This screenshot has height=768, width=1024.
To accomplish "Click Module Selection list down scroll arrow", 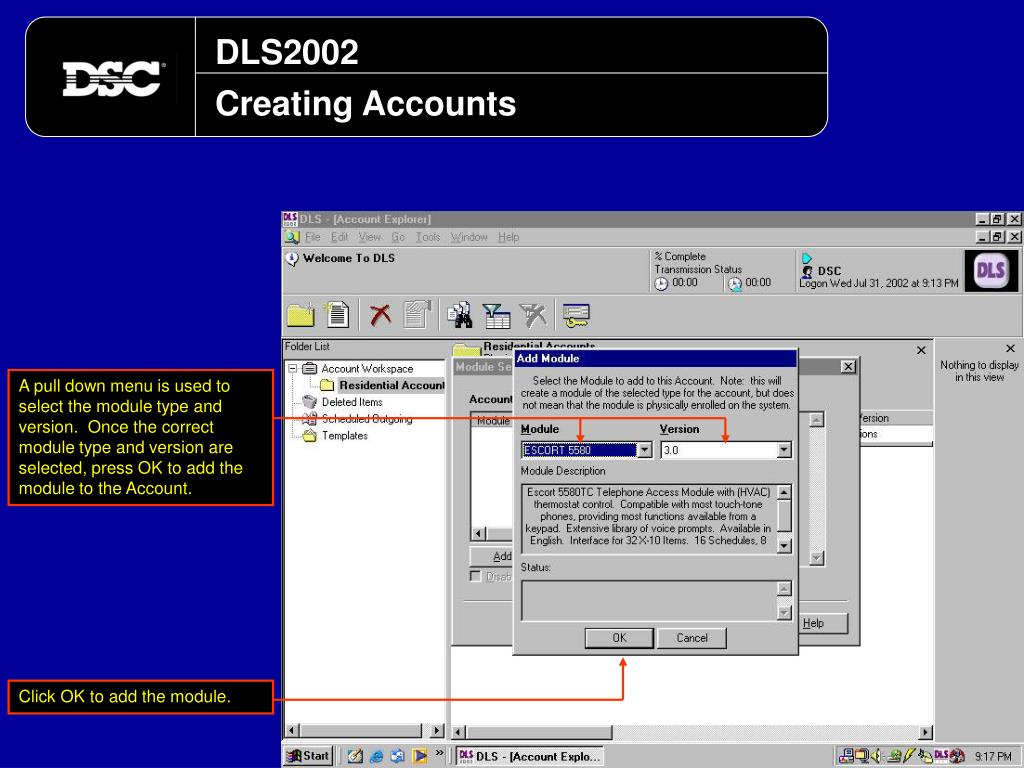I will 816,558.
